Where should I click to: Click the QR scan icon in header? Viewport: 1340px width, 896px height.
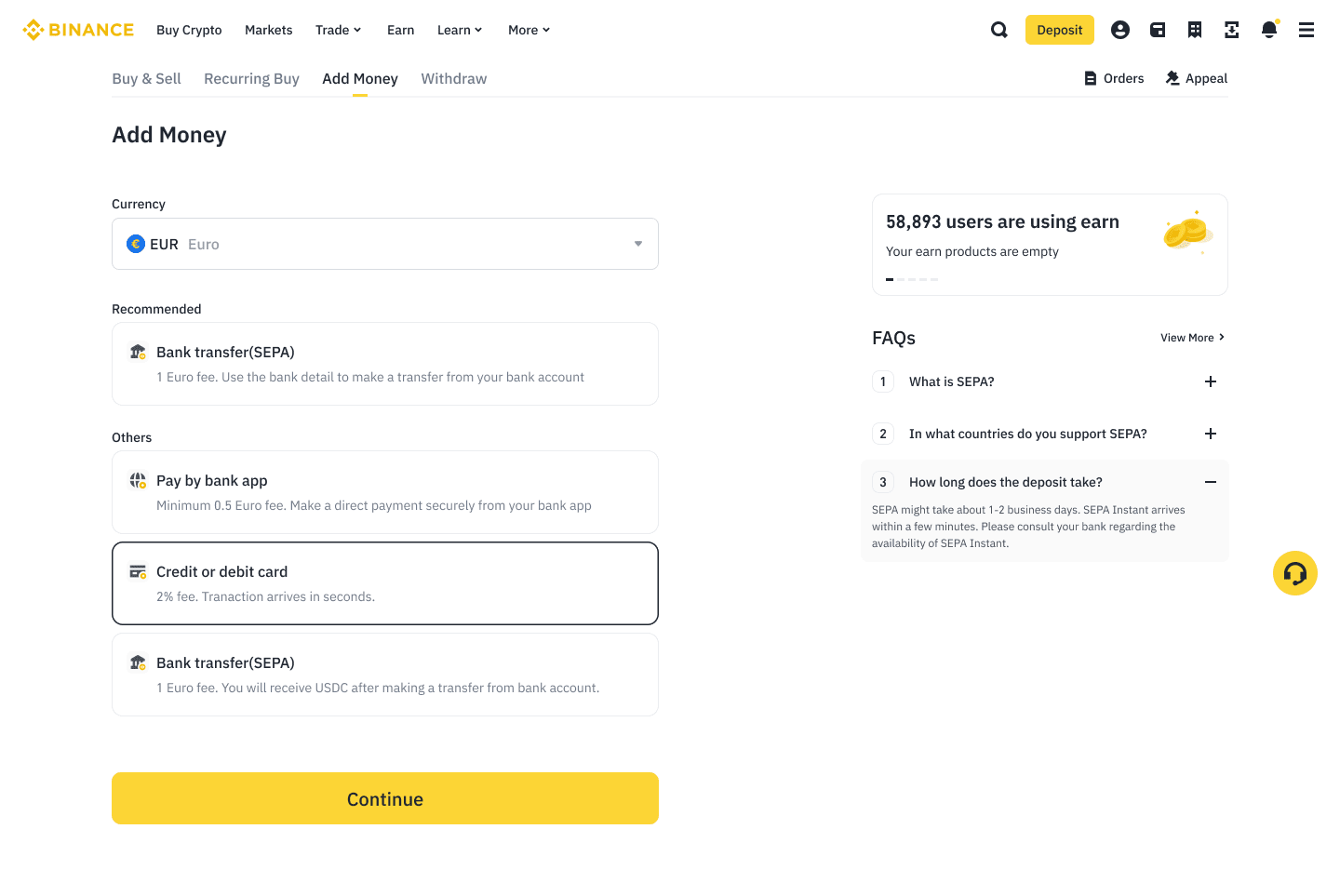tap(1232, 30)
